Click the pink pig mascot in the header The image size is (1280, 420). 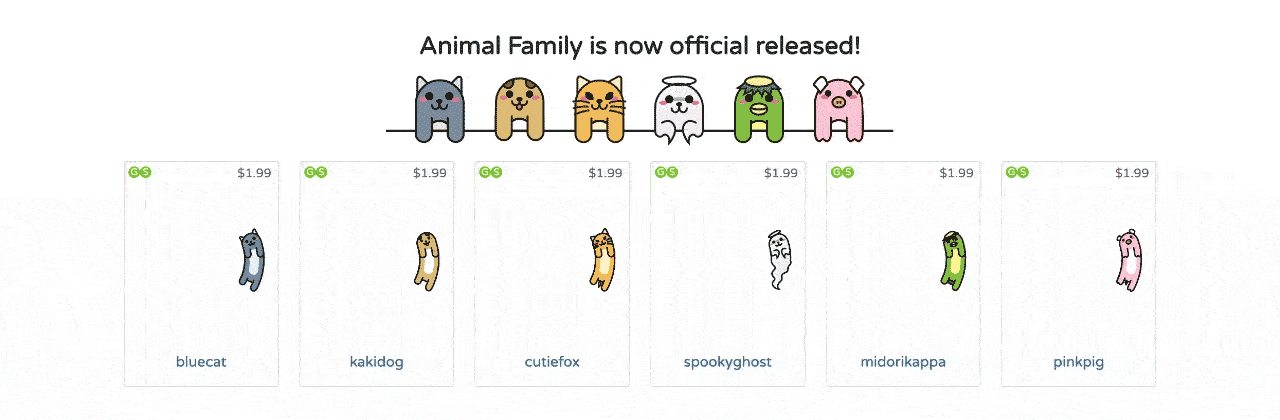coord(838,108)
